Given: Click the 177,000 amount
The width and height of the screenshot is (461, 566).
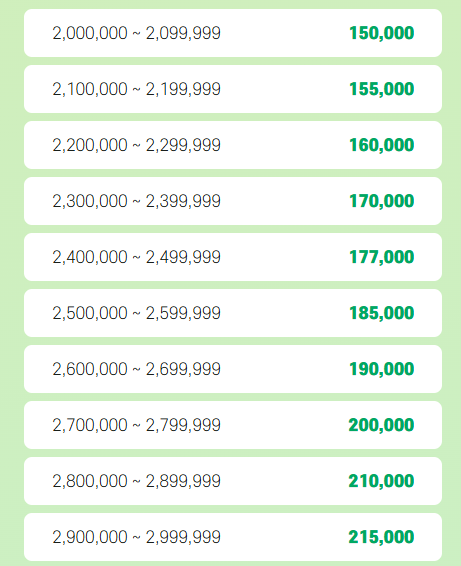Looking at the screenshot, I should (x=382, y=257).
